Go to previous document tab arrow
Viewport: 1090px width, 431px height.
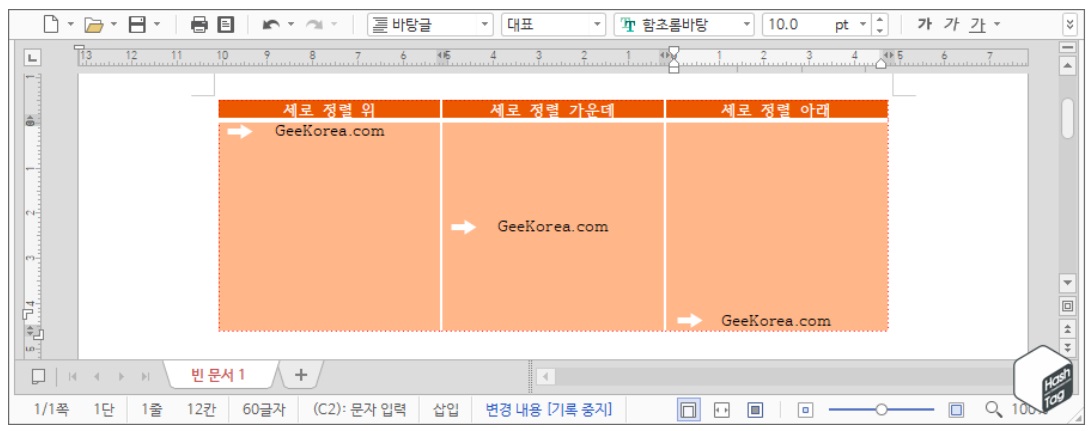coord(97,376)
